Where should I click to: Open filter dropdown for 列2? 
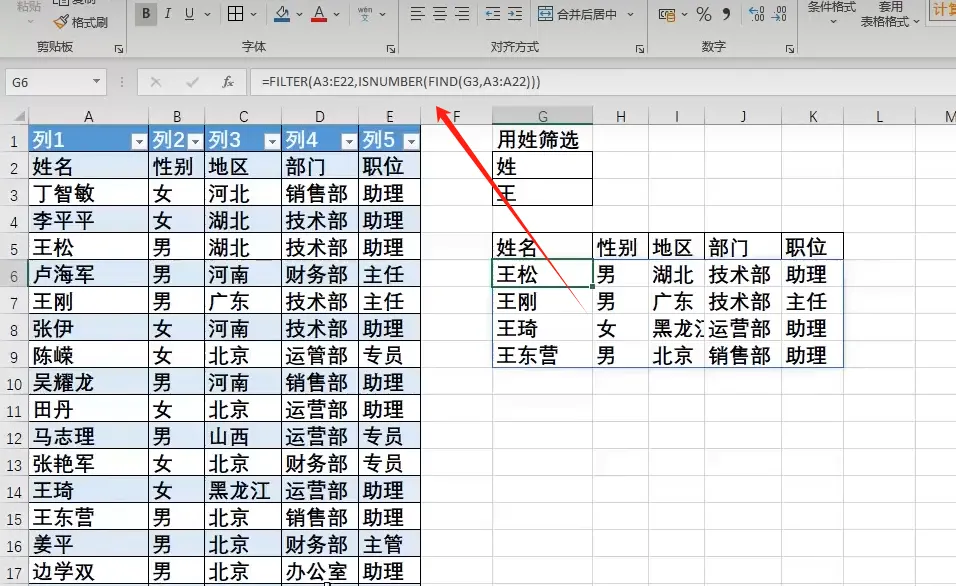(195, 142)
